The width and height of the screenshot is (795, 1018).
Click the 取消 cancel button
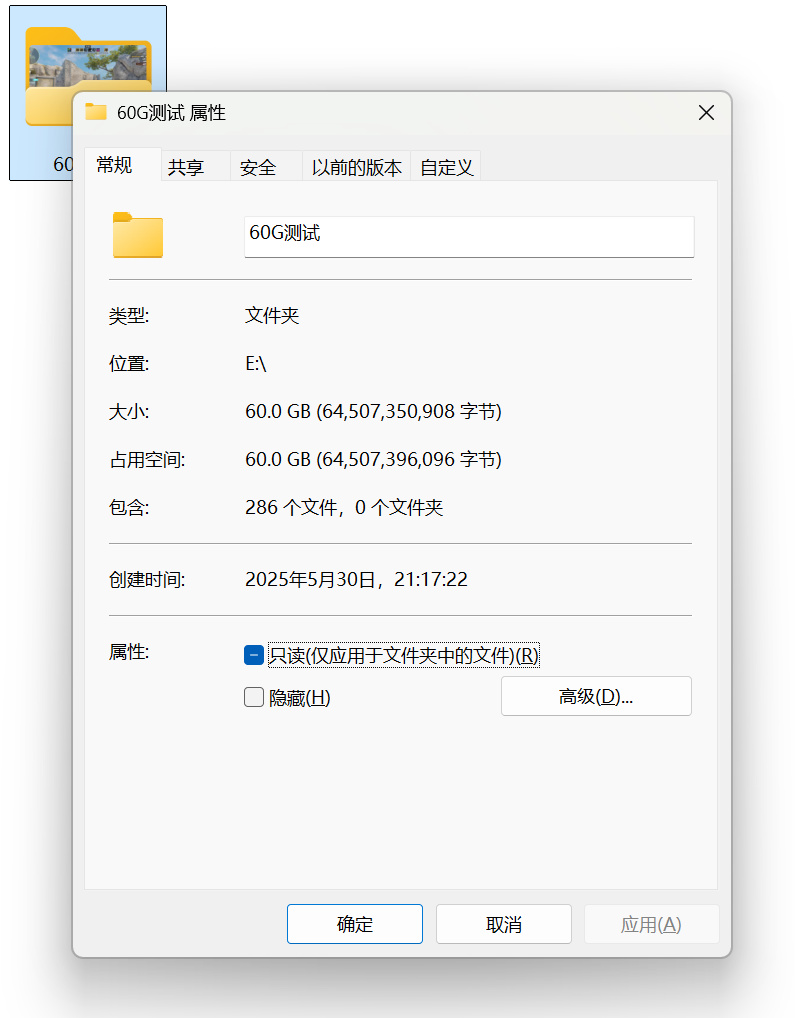click(x=504, y=924)
